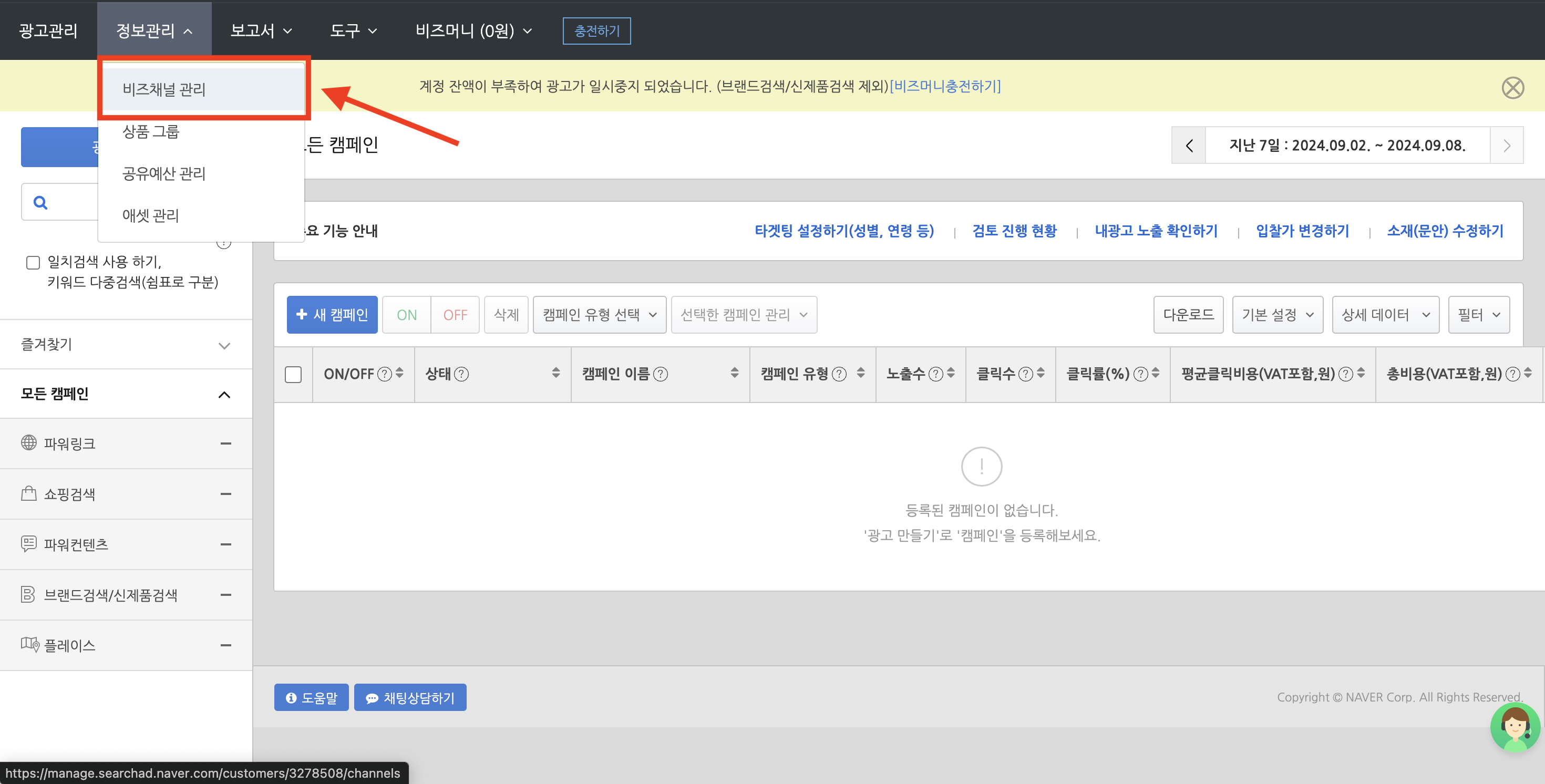1545x784 pixels.
Task: Open 소재(문안) 수정하기 link
Action: 1445,231
